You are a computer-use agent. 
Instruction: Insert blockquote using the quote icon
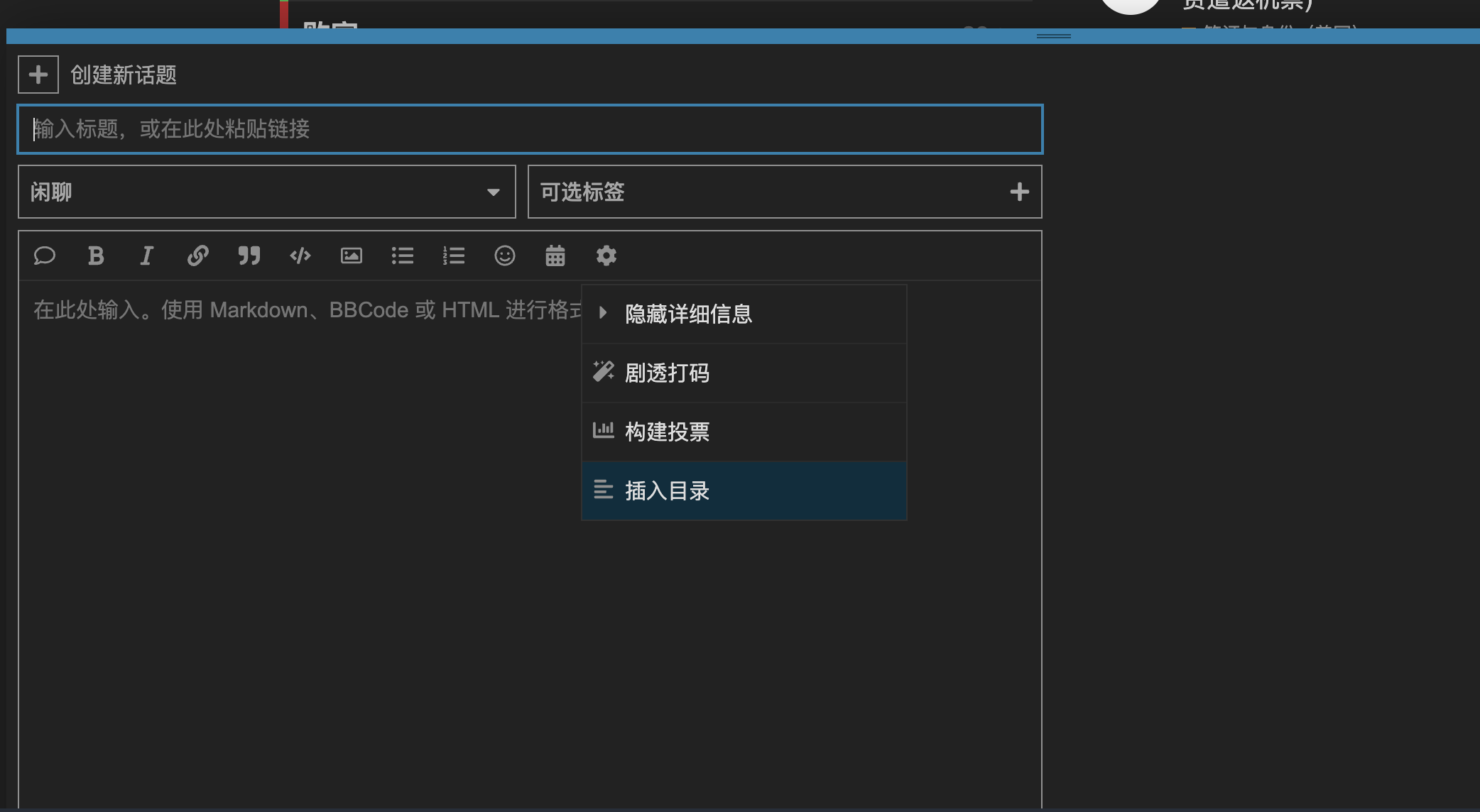(249, 256)
